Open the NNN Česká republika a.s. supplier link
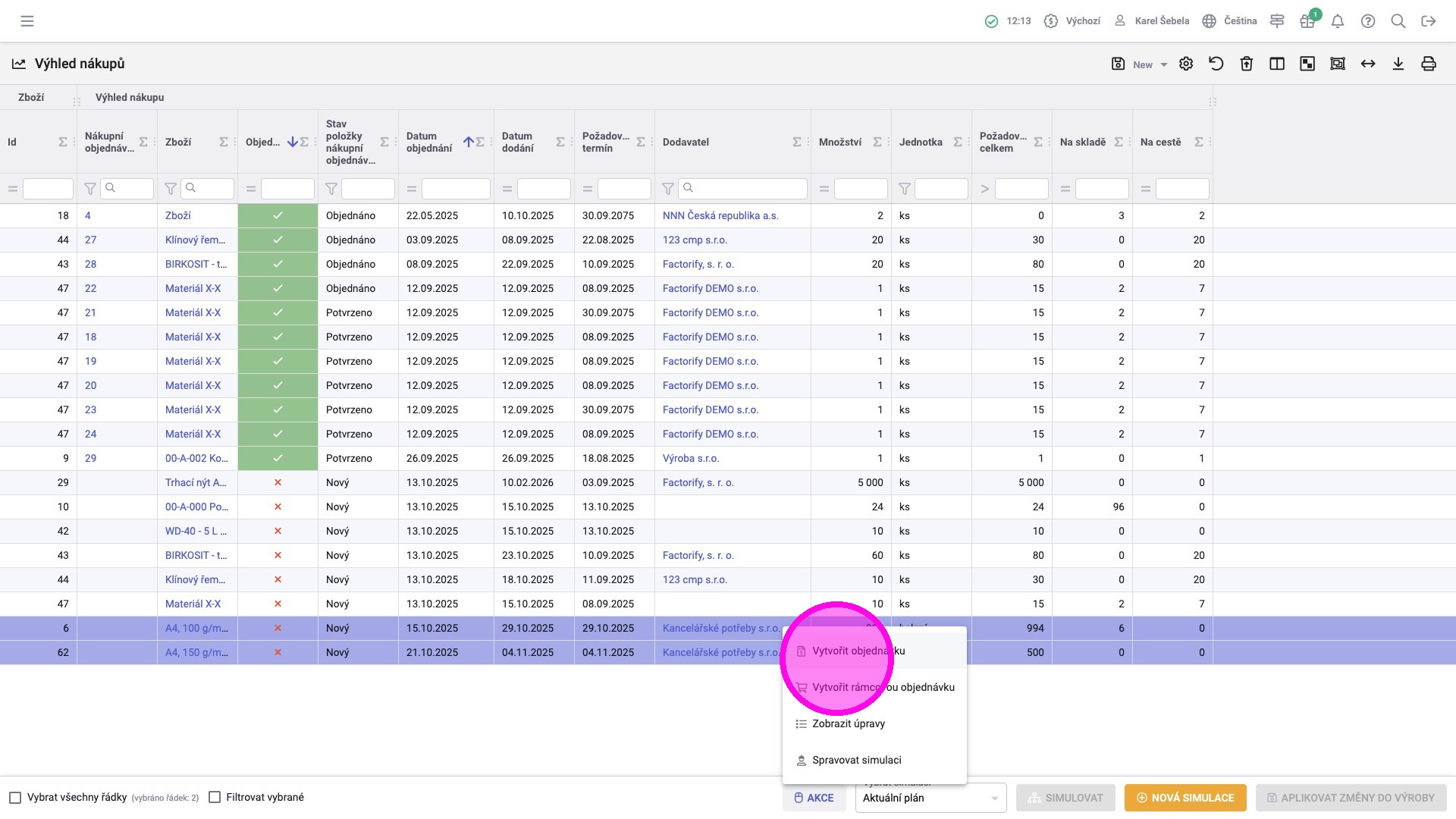Screen dimensions: 1456x819 click(x=720, y=215)
